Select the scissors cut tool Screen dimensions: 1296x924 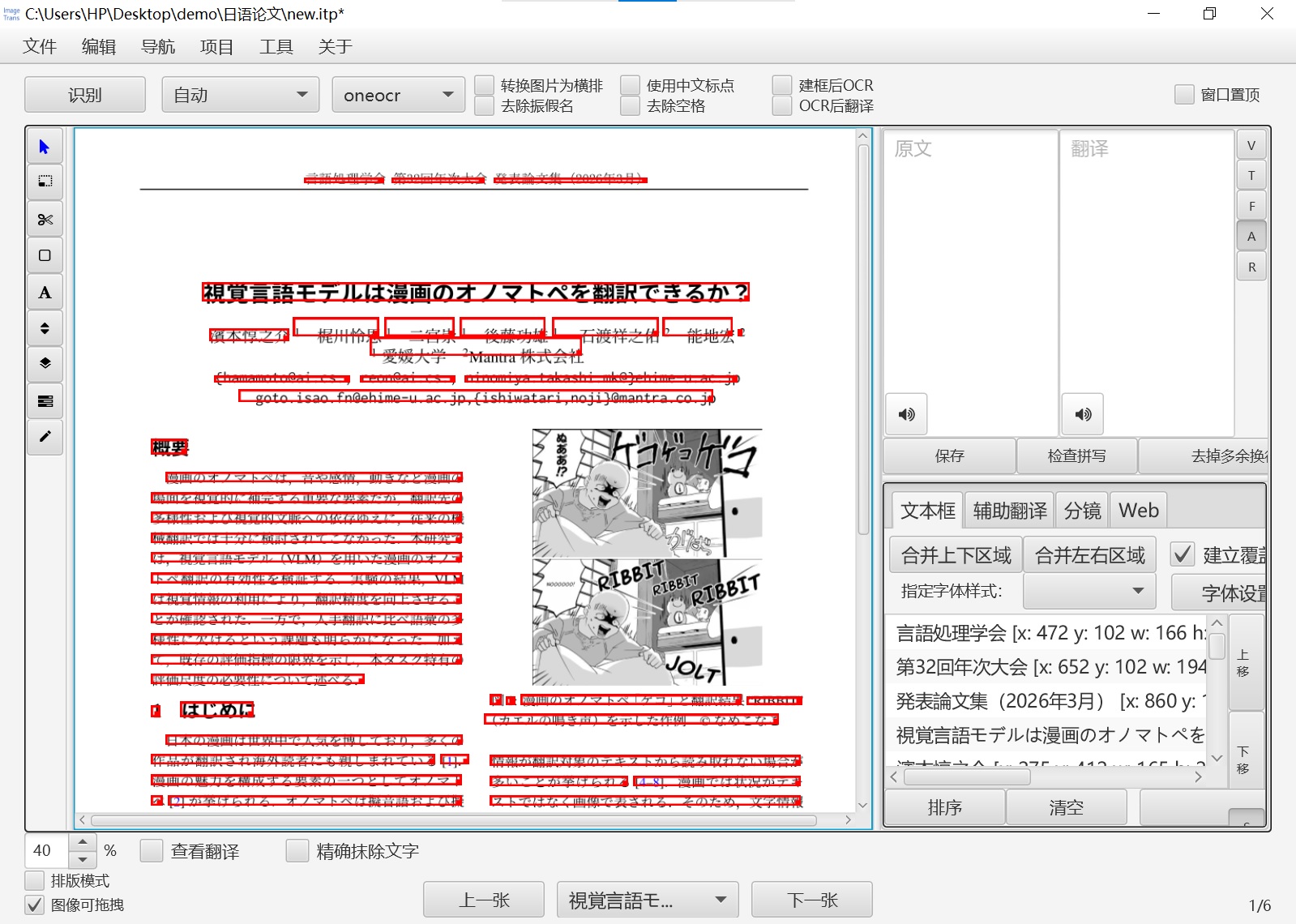click(45, 219)
